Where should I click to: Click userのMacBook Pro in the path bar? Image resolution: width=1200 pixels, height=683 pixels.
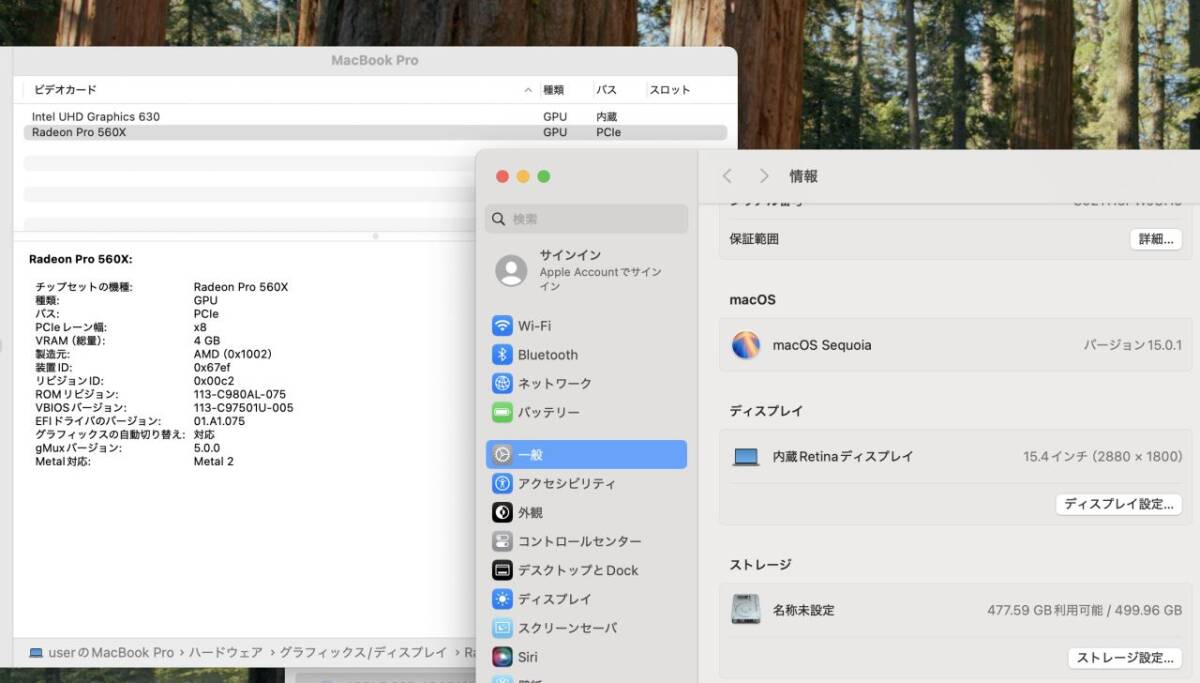click(111, 653)
